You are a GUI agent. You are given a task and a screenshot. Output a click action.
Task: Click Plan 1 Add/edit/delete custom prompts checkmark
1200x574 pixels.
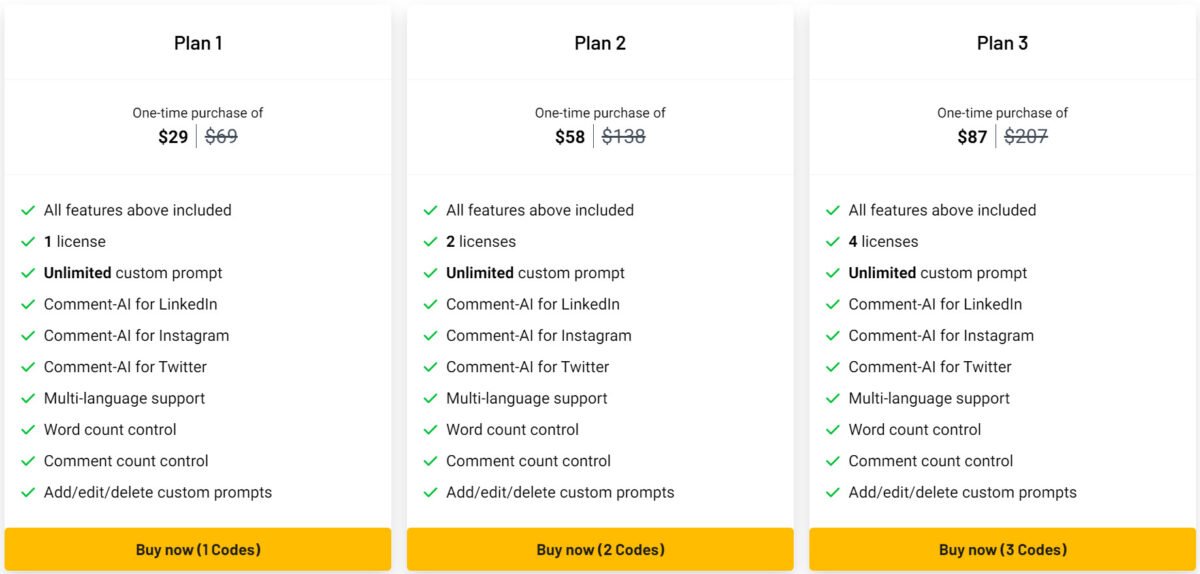pyautogui.click(x=28, y=493)
